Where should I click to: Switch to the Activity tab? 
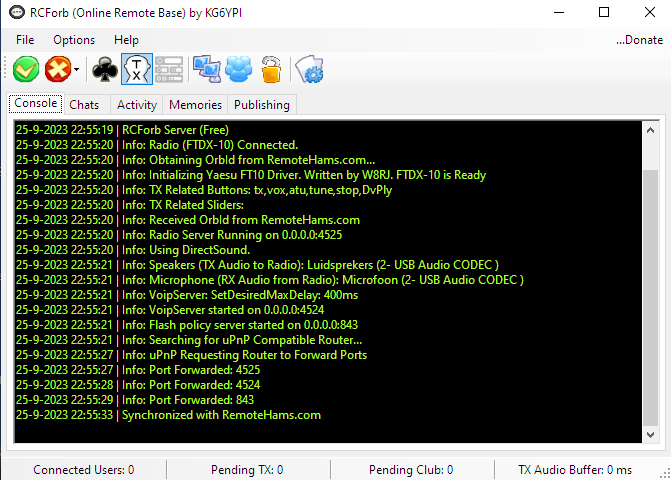point(137,105)
